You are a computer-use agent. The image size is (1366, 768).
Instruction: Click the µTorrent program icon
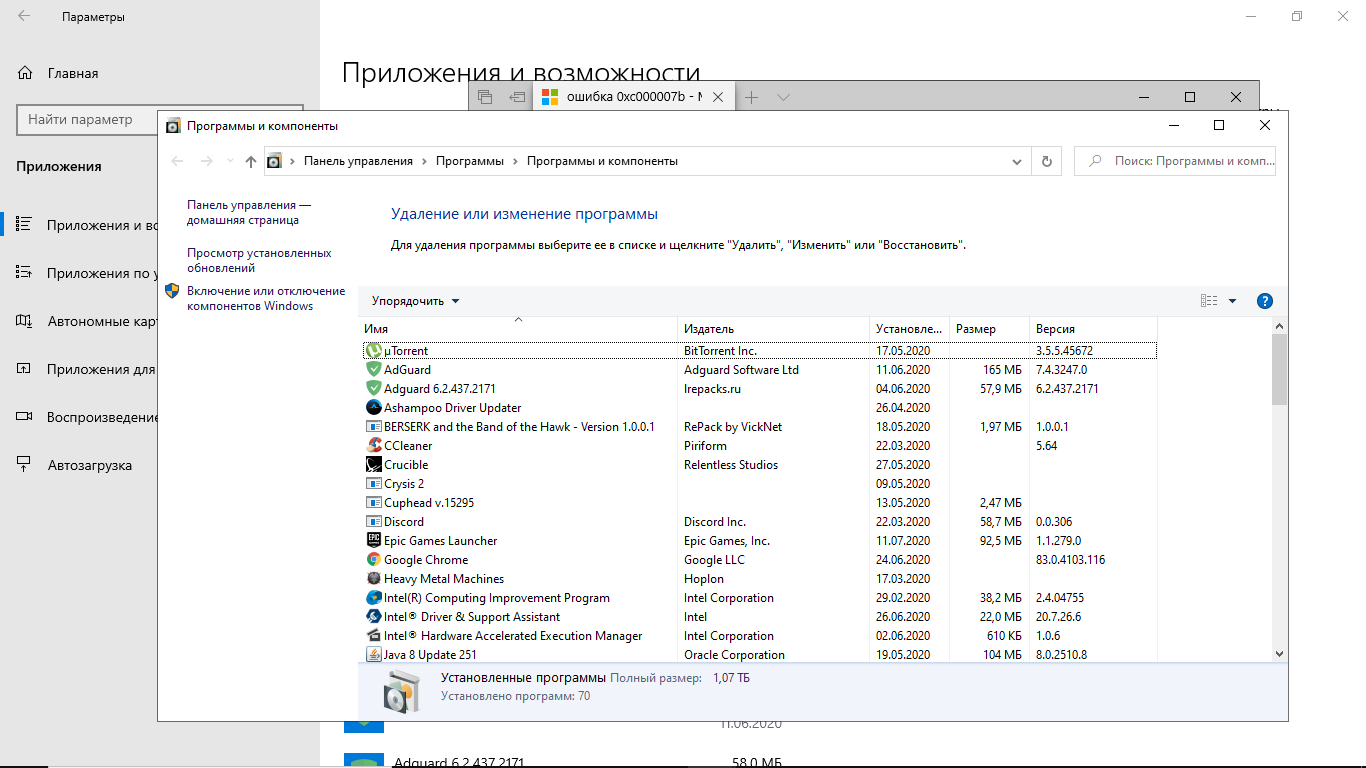coord(374,351)
